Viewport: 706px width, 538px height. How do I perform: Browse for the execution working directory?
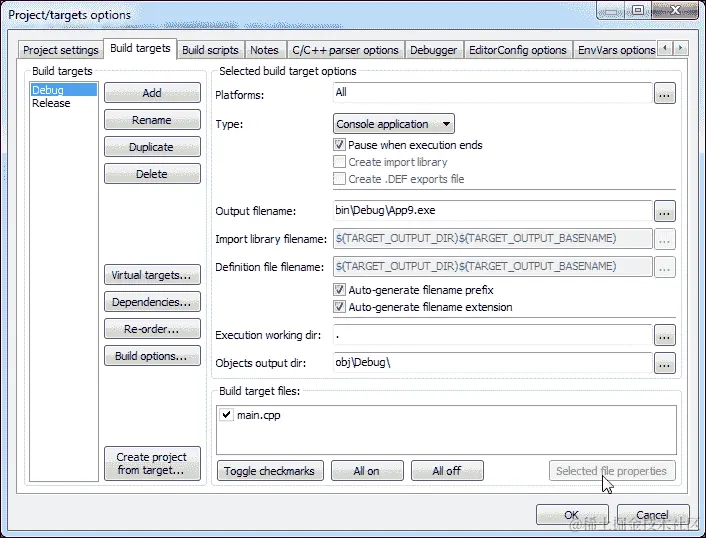tap(665, 335)
